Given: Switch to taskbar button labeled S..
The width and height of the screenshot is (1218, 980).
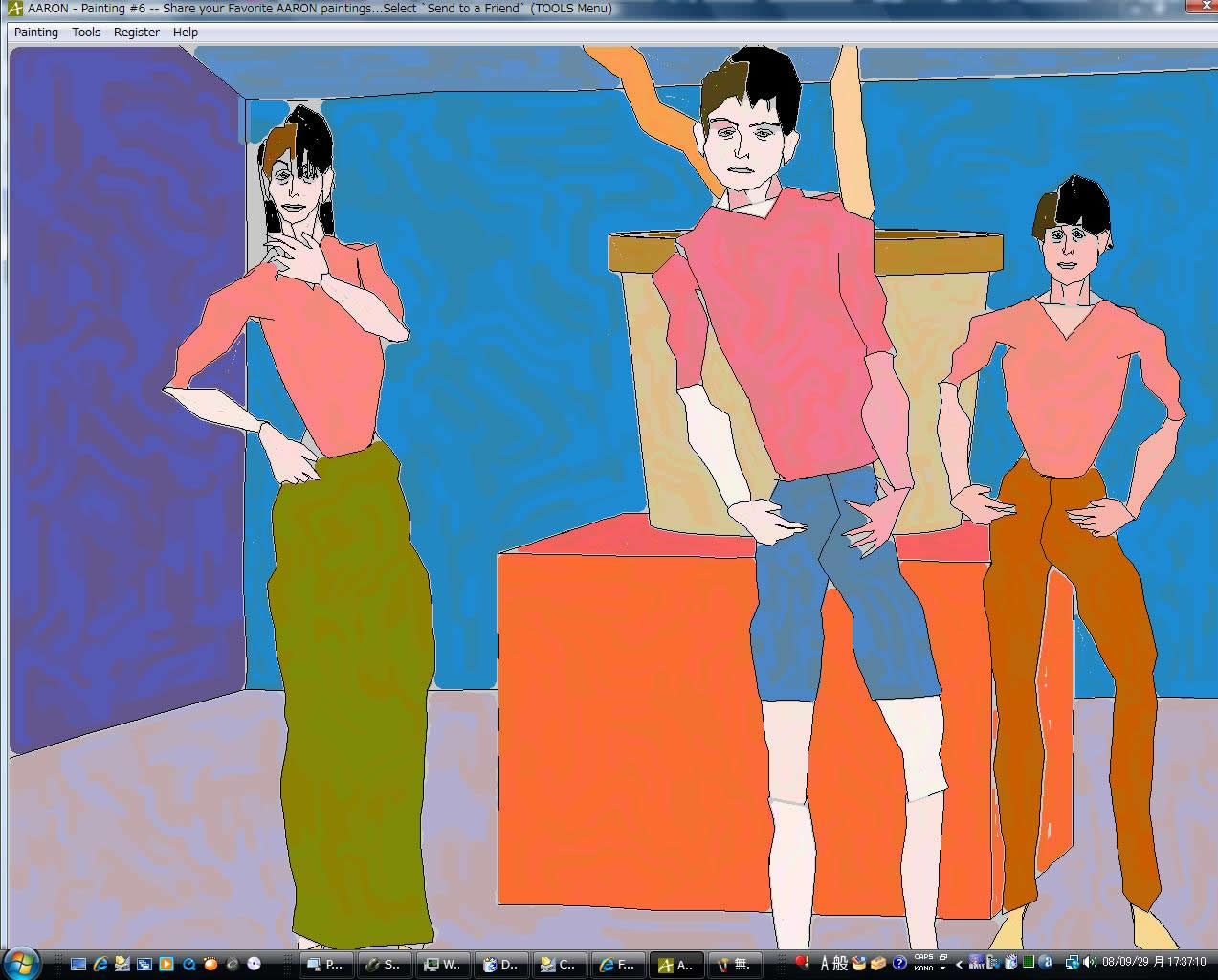Looking at the screenshot, I should pos(385,965).
